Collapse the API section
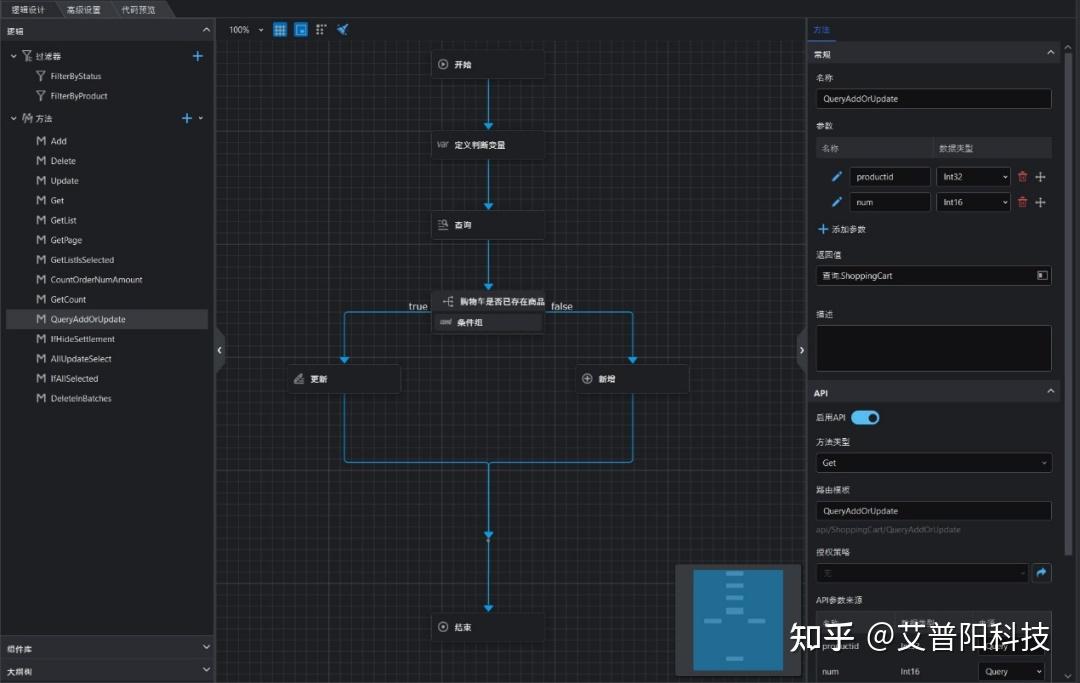This screenshot has height=683, width=1080. tap(1050, 391)
